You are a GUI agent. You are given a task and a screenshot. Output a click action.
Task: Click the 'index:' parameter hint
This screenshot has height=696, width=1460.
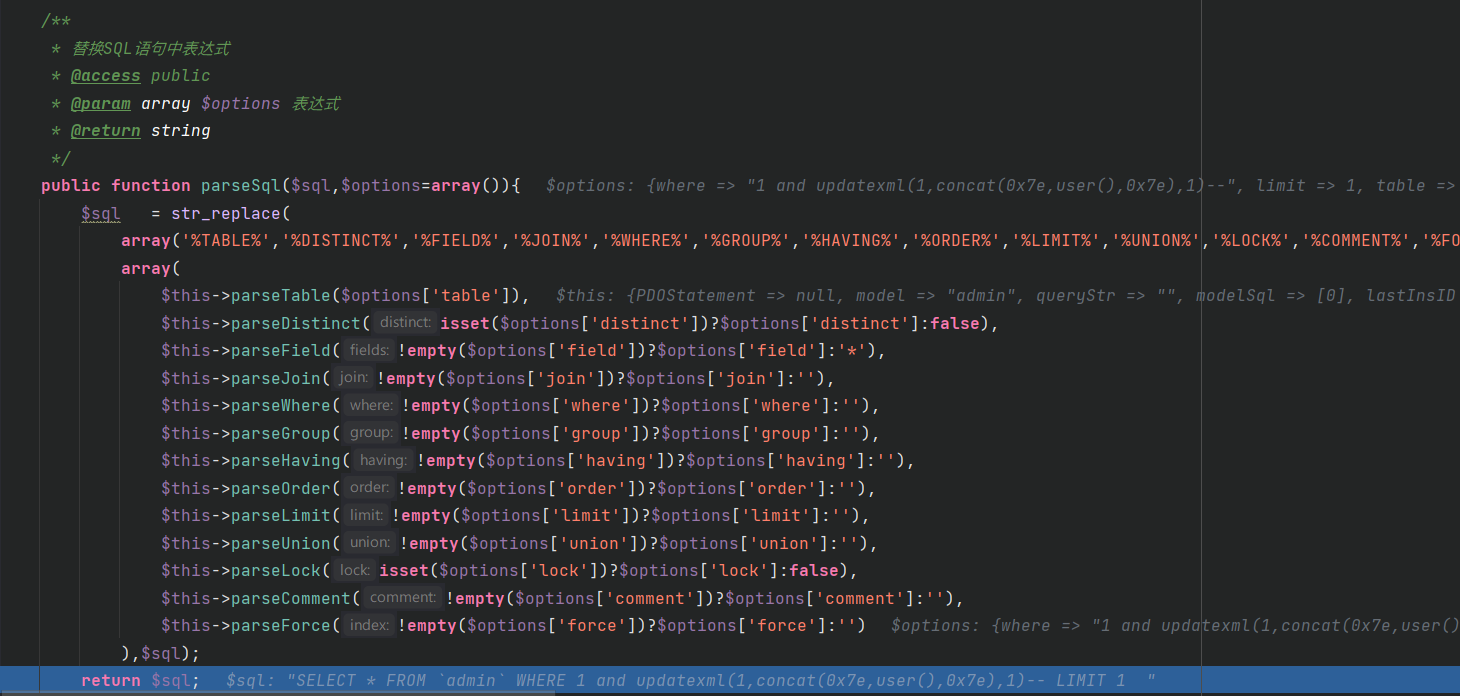click(369, 626)
